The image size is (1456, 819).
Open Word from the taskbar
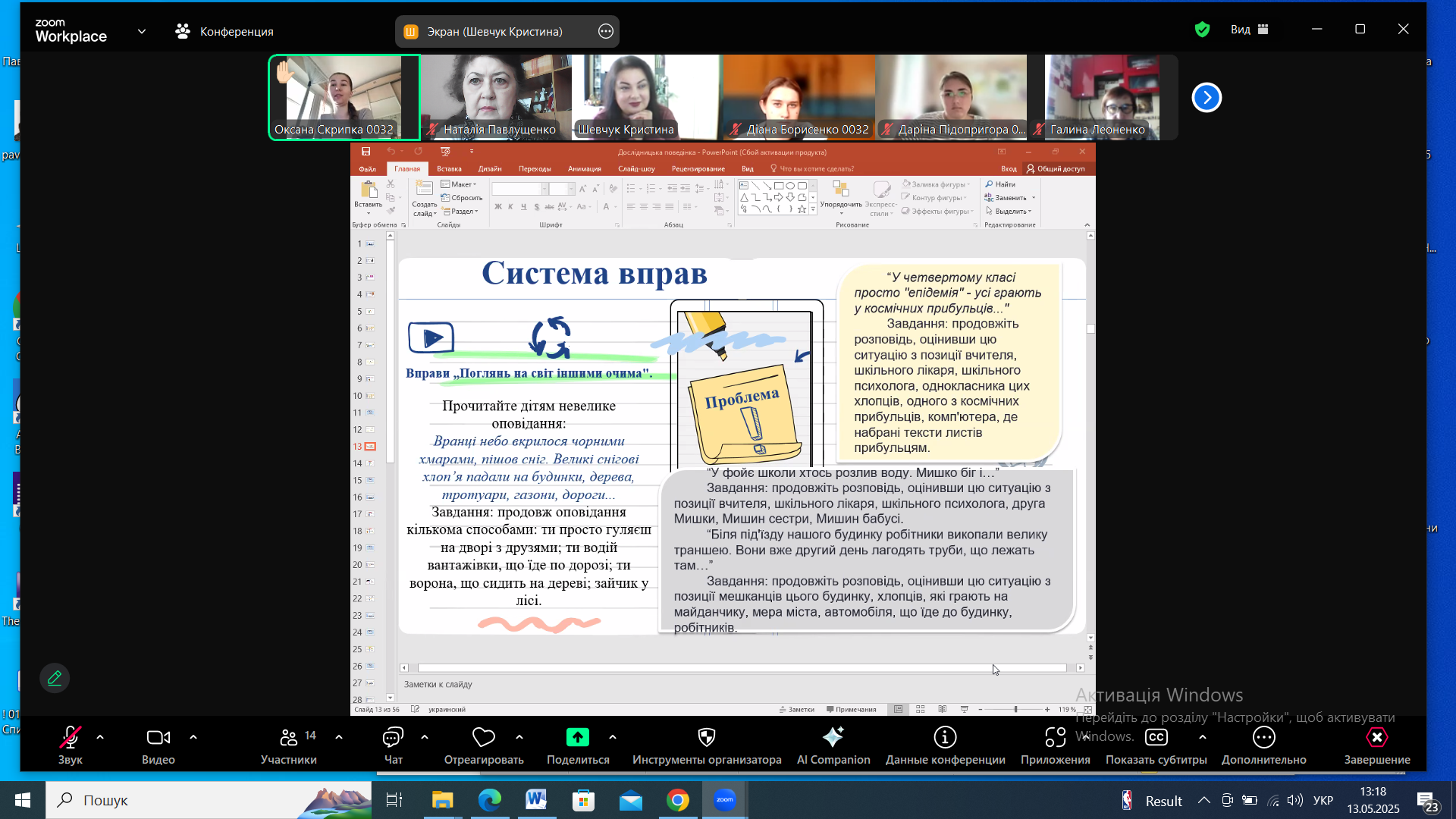[x=536, y=800]
